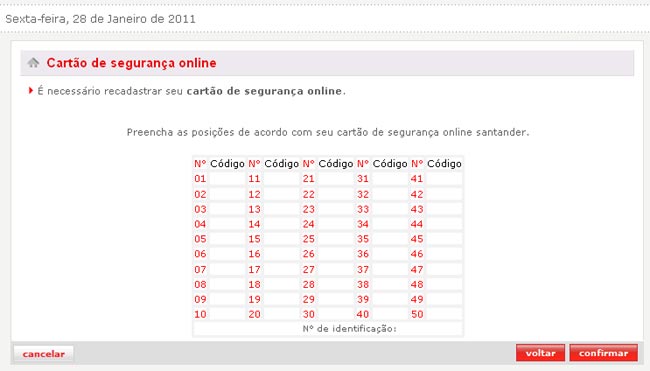
Task: Select the input field beside 25
Action: click(336, 239)
